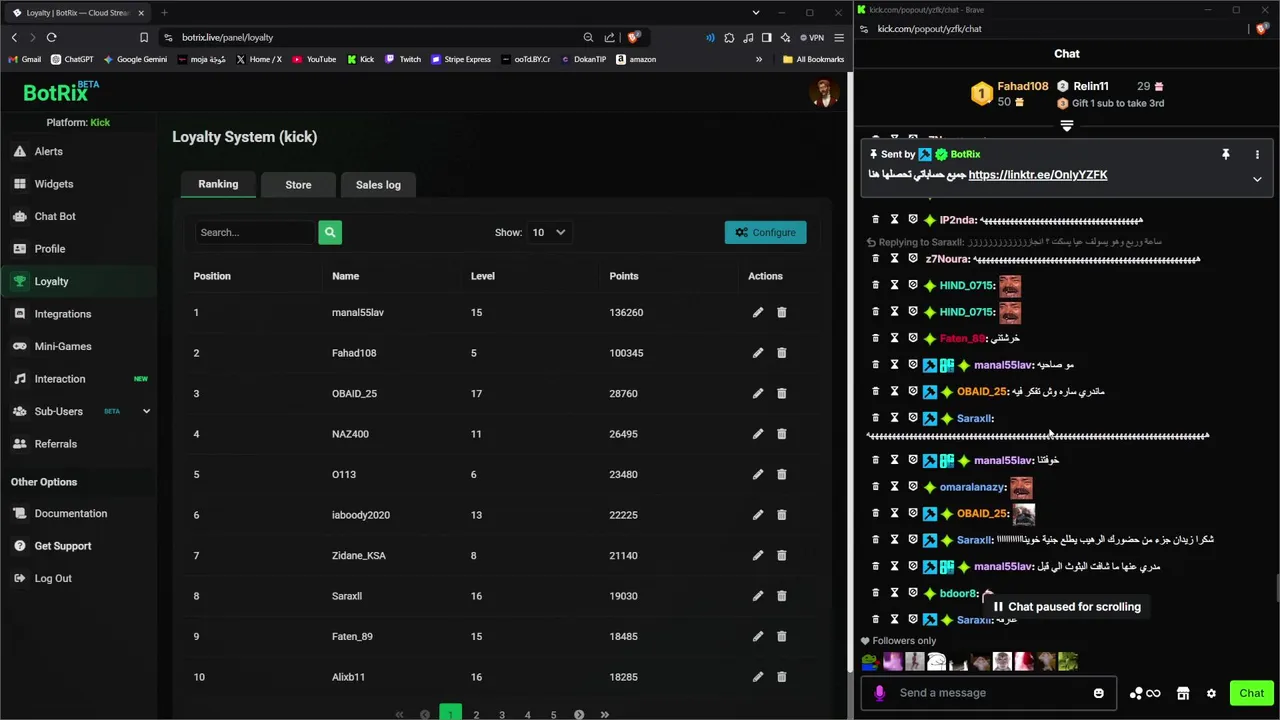Open the All Bookmarks folder

(813, 59)
